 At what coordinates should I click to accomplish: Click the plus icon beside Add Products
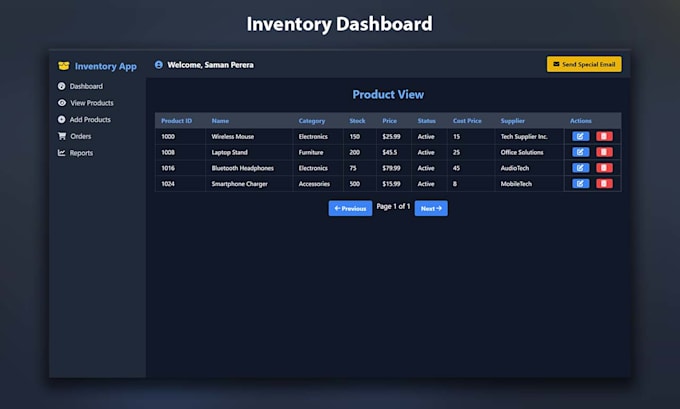(62, 119)
